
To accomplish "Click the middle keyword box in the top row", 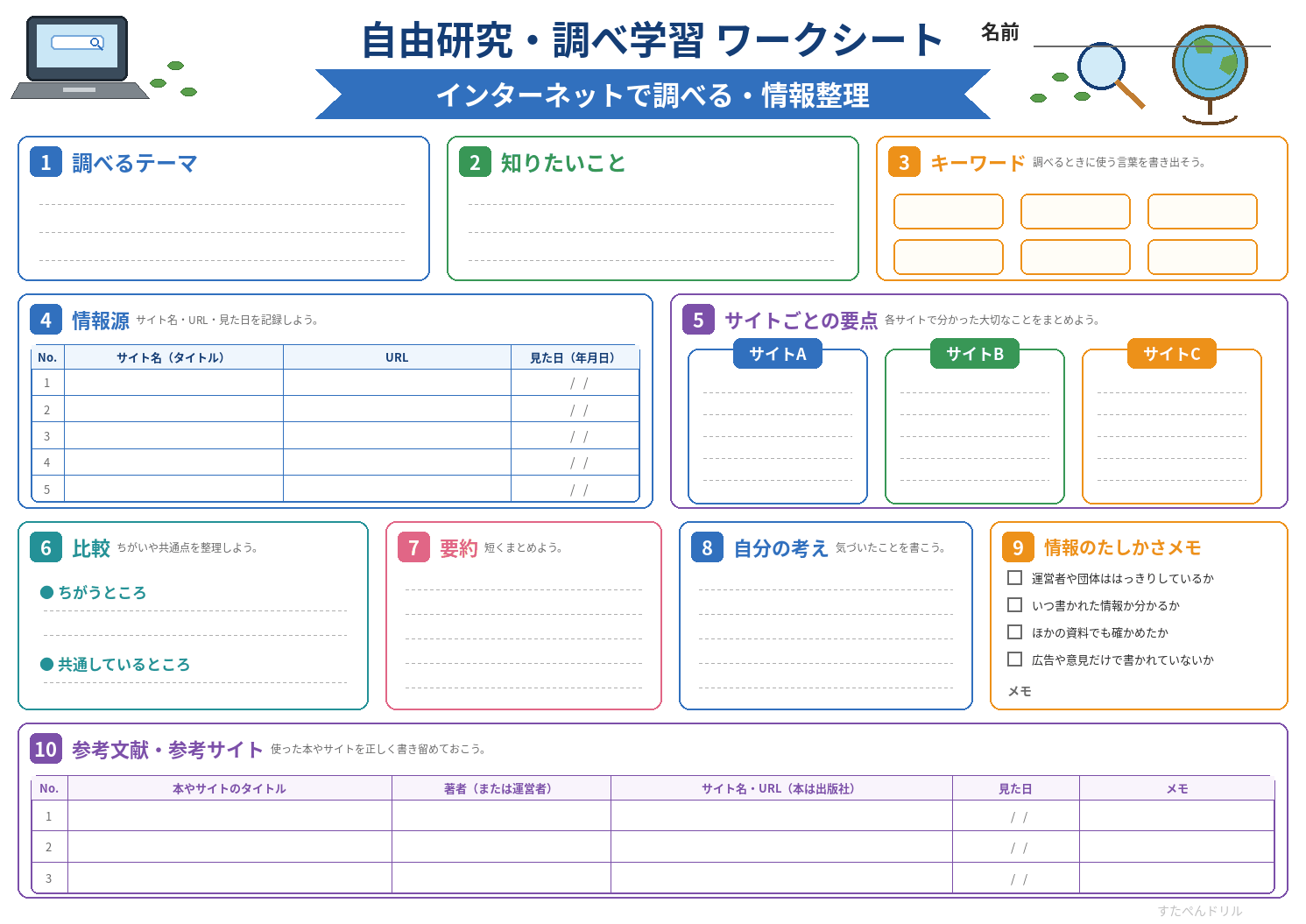I will (1076, 212).
